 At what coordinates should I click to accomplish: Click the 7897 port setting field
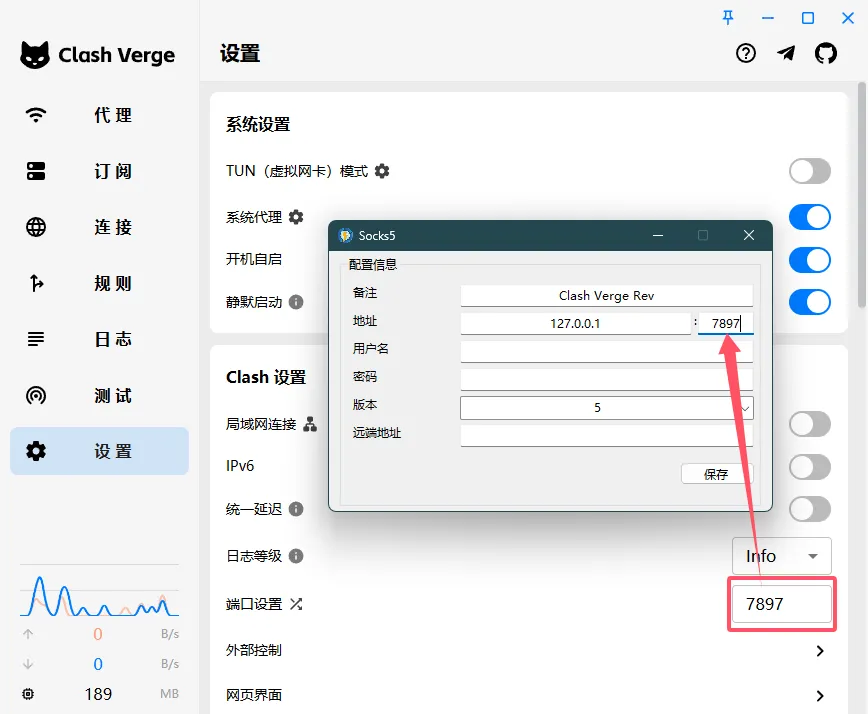782,604
